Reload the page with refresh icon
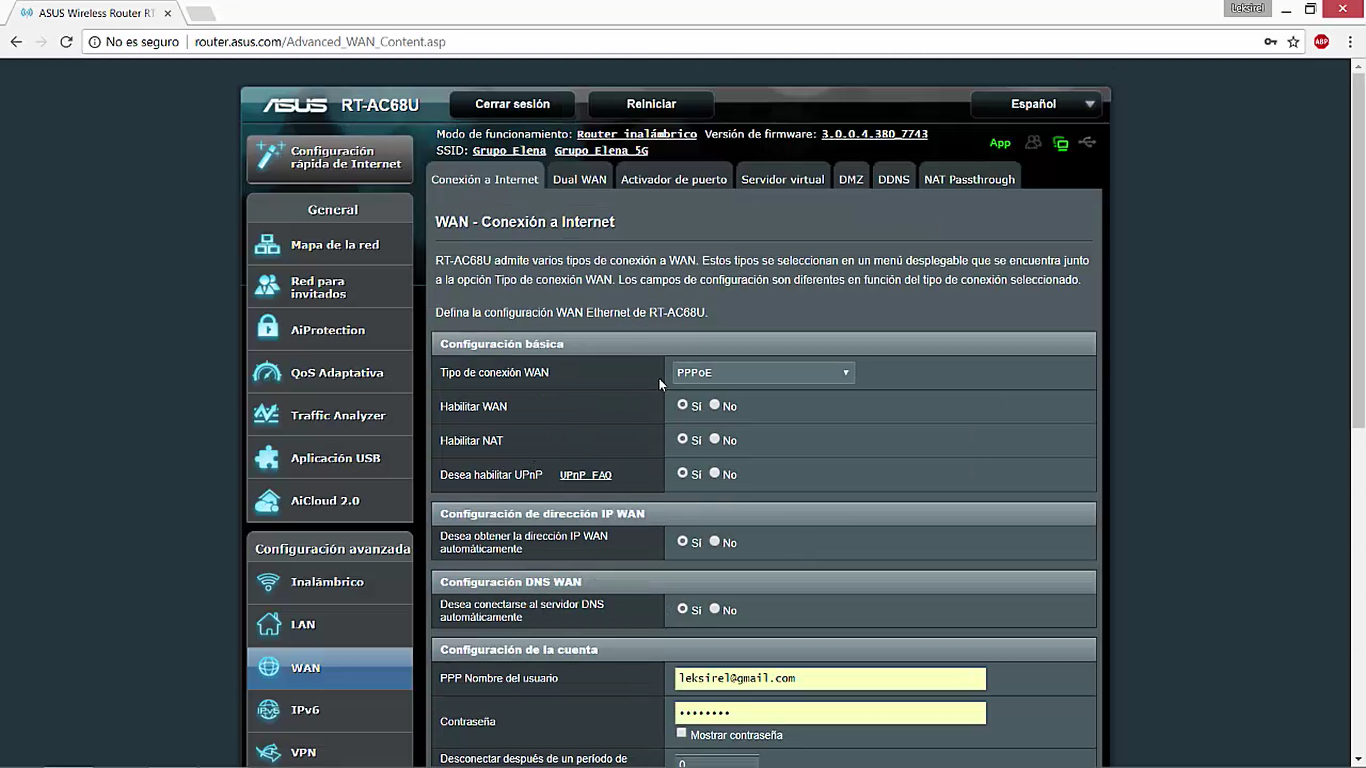The image size is (1366, 768). 66,42
